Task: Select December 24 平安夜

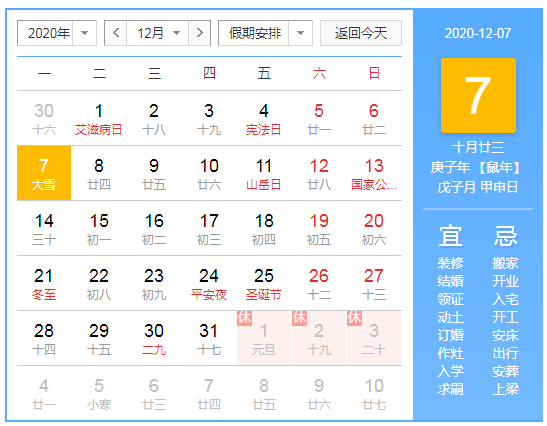Action: pyautogui.click(x=209, y=283)
